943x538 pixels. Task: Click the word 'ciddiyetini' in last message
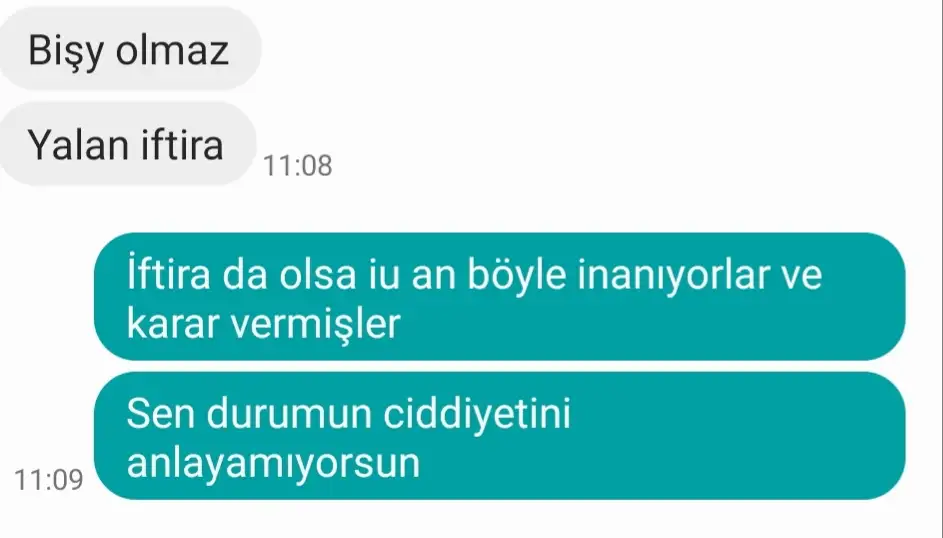coord(477,414)
